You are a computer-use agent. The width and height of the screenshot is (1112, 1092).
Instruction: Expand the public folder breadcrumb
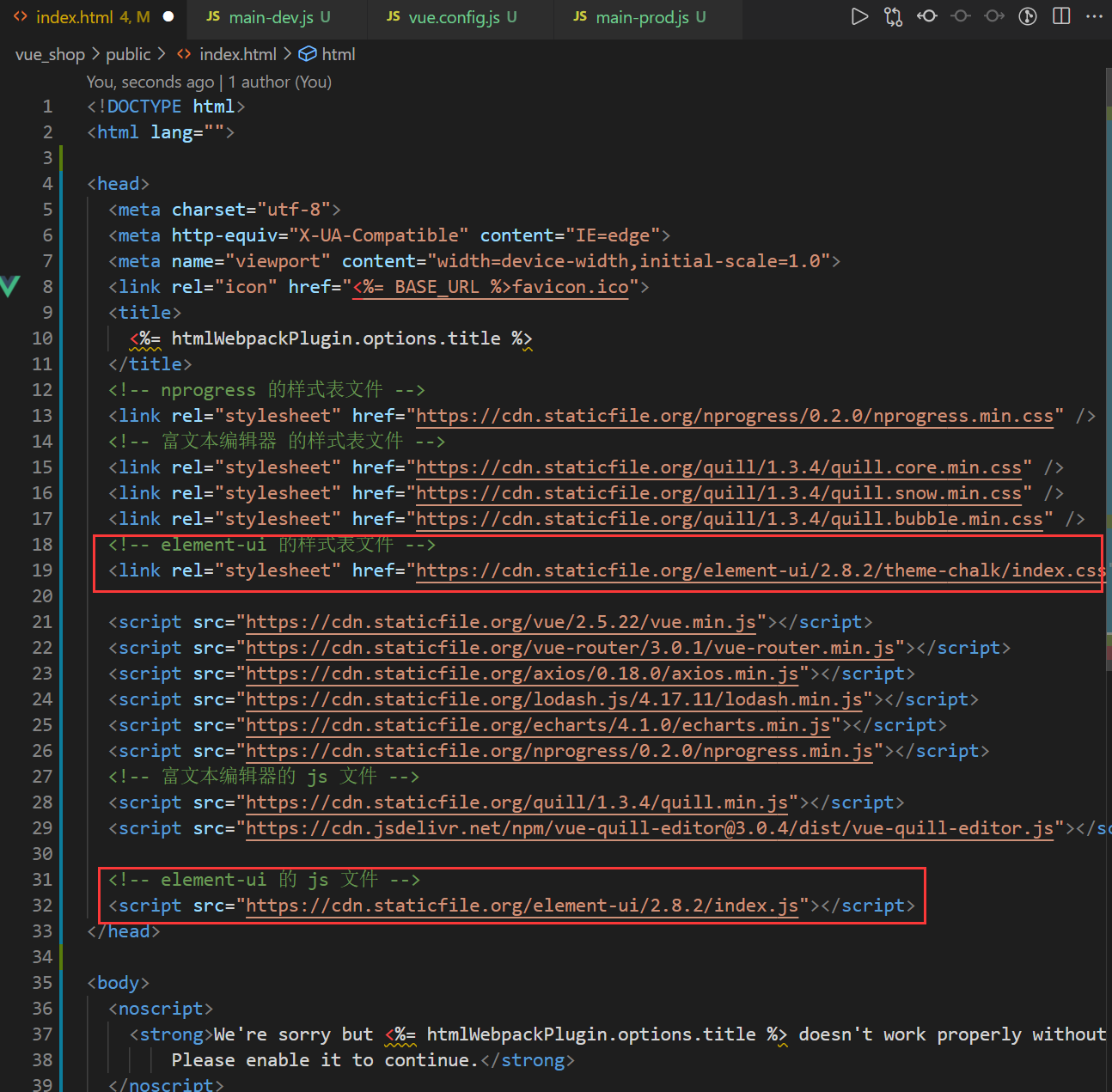[x=128, y=54]
